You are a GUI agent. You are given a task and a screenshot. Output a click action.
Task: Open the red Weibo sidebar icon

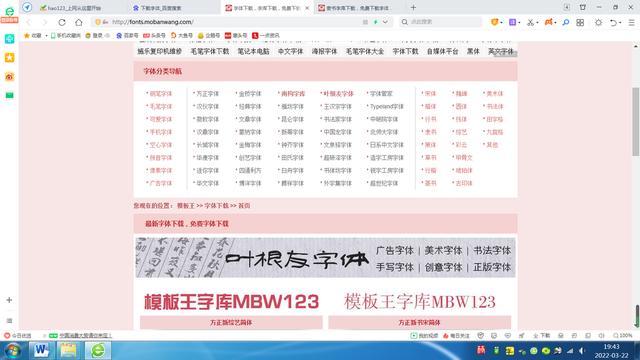(9, 76)
